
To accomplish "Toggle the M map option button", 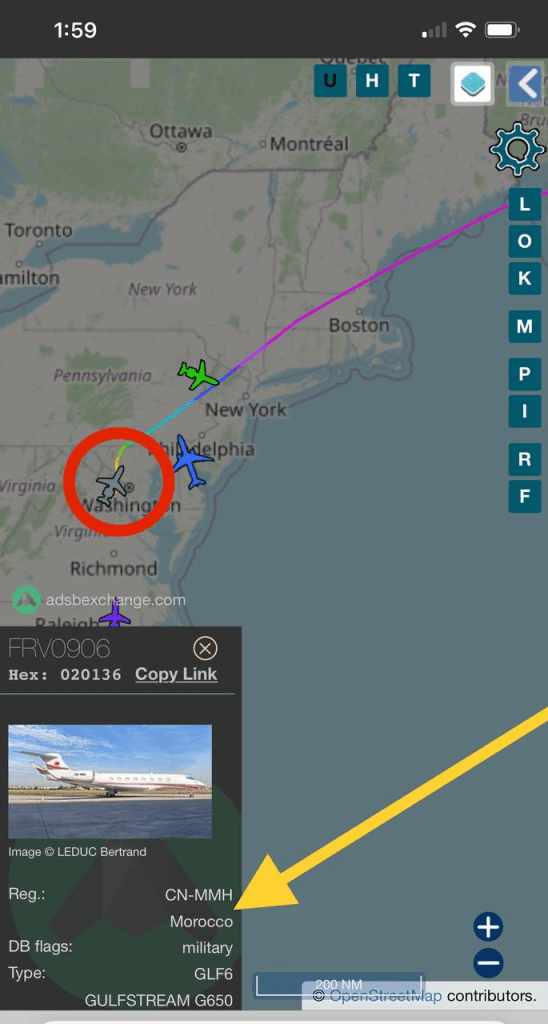I will click(x=524, y=327).
